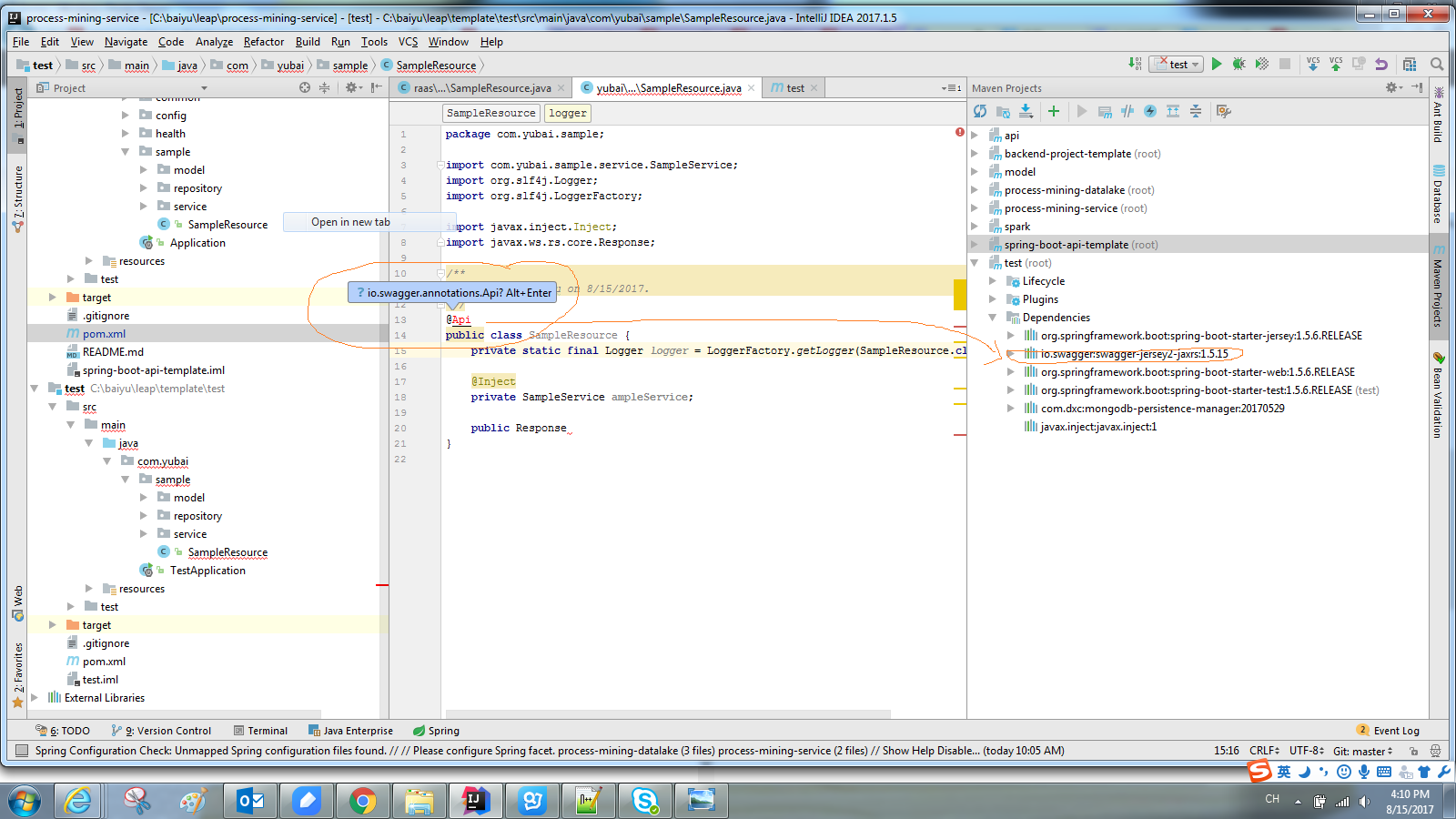Screen dimensions: 1456x819
Task: Switch to raas SampleResource.java tab
Action: click(481, 88)
